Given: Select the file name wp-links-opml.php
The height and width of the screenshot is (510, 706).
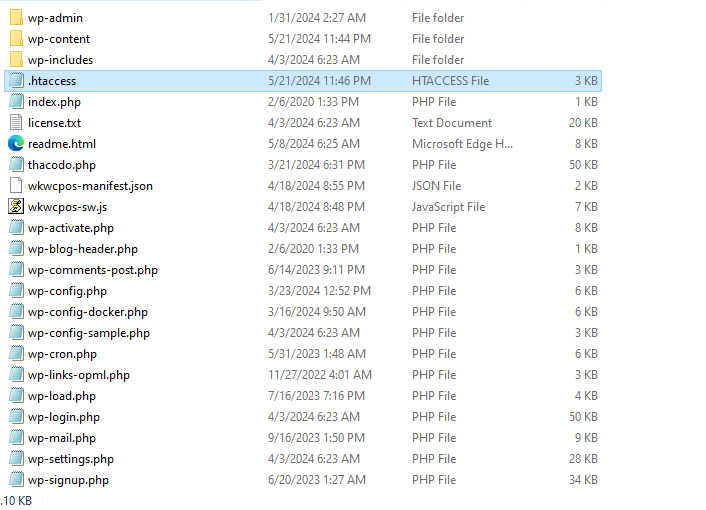Looking at the screenshot, I should click(x=79, y=375).
